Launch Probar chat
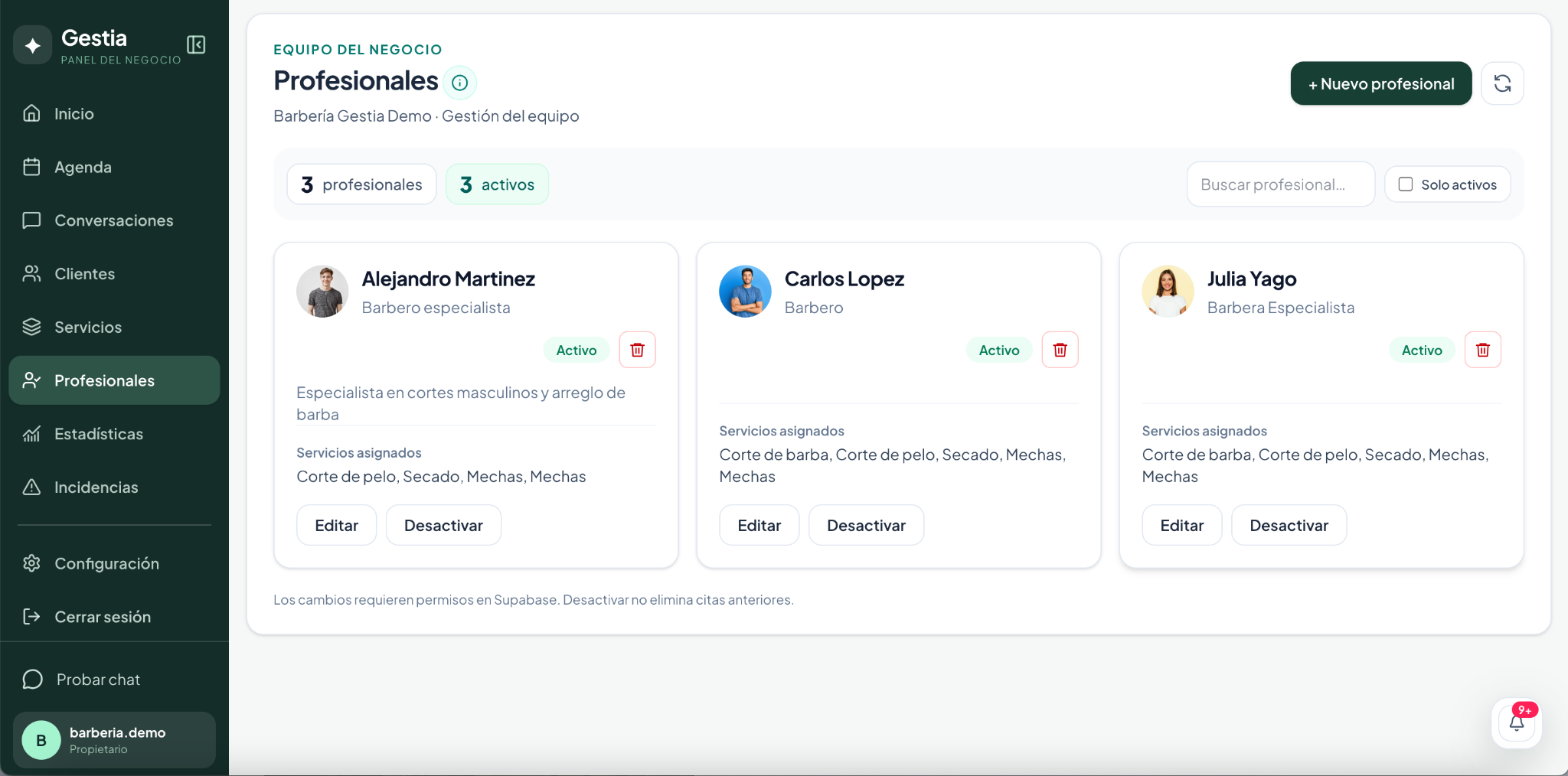The image size is (1568, 776). (114, 680)
